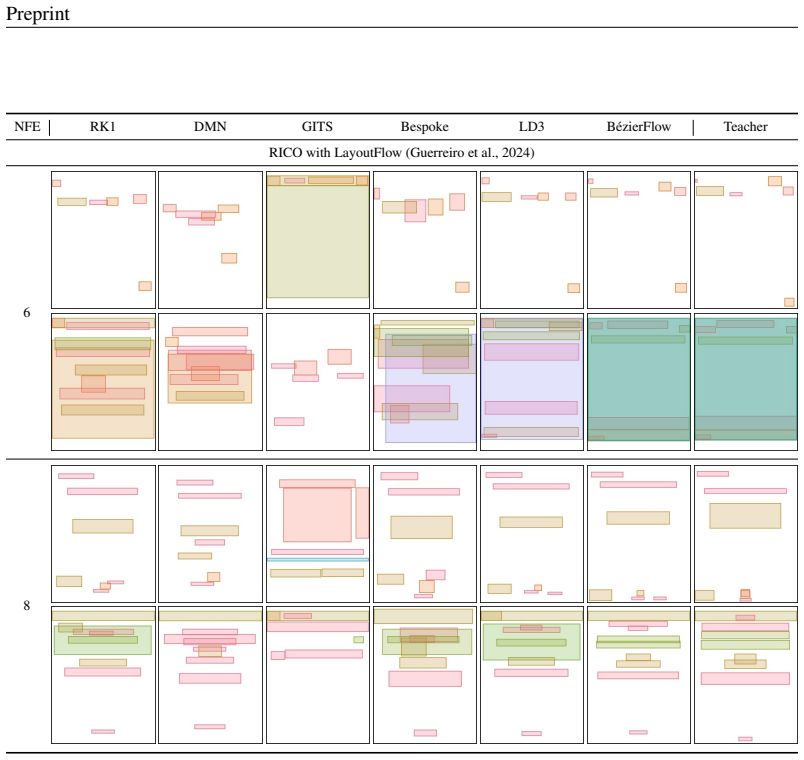
Task: Select the teal BézierFlow layout thumbnail
Action: coord(639,382)
